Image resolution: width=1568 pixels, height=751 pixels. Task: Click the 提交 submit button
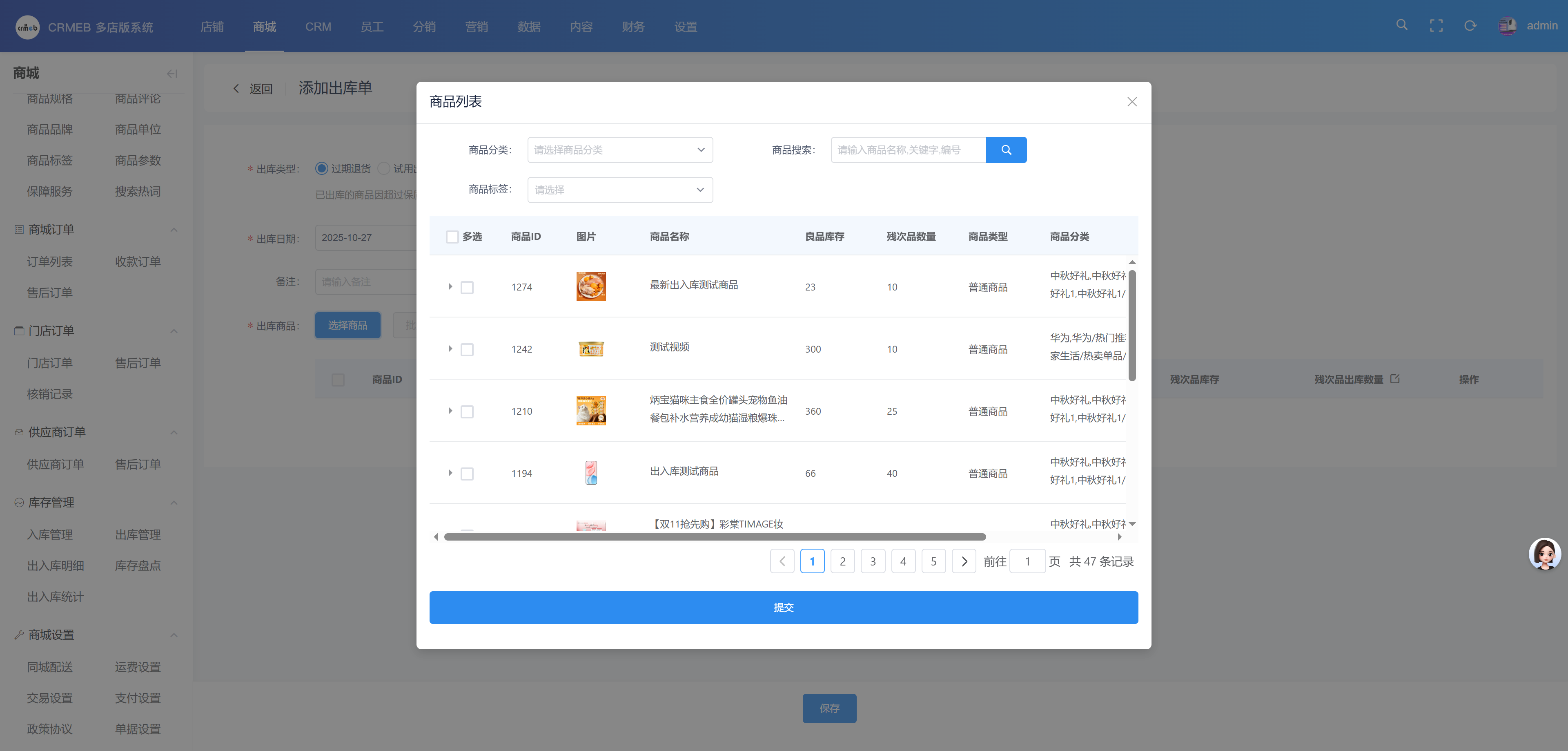click(x=783, y=607)
